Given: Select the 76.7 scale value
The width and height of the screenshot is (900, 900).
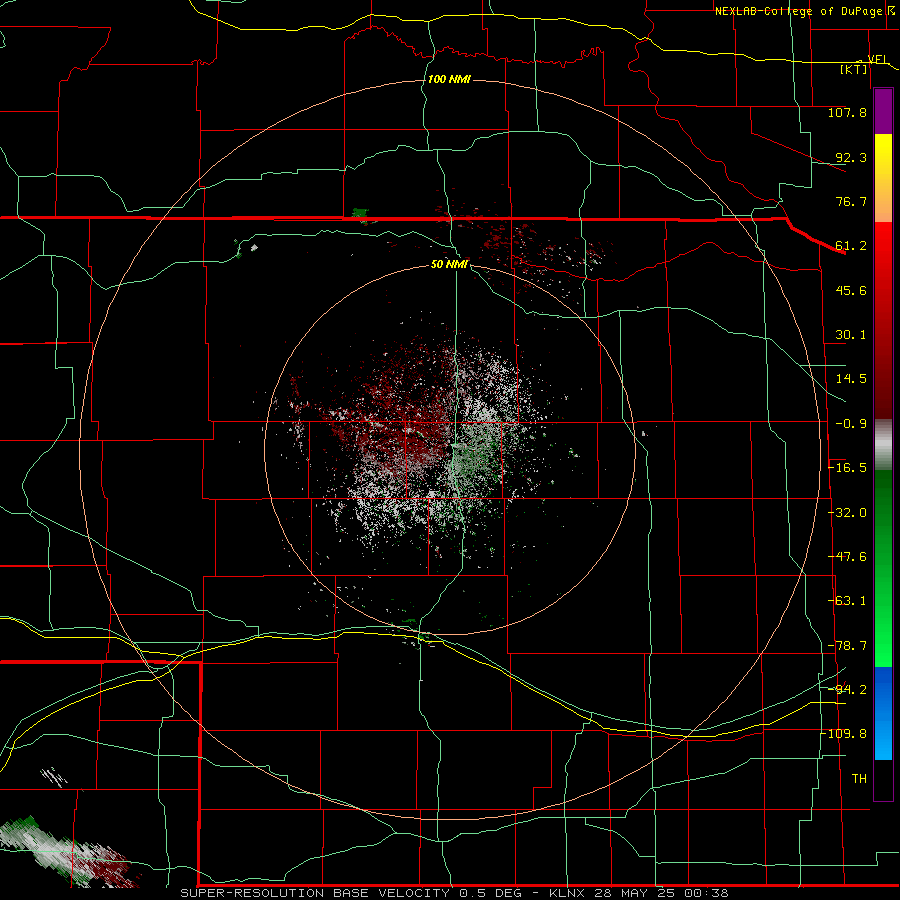Looking at the screenshot, I should (x=851, y=201).
